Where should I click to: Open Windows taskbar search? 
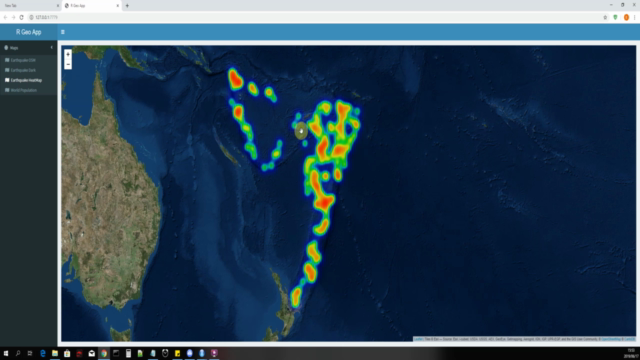pyautogui.click(x=18, y=353)
